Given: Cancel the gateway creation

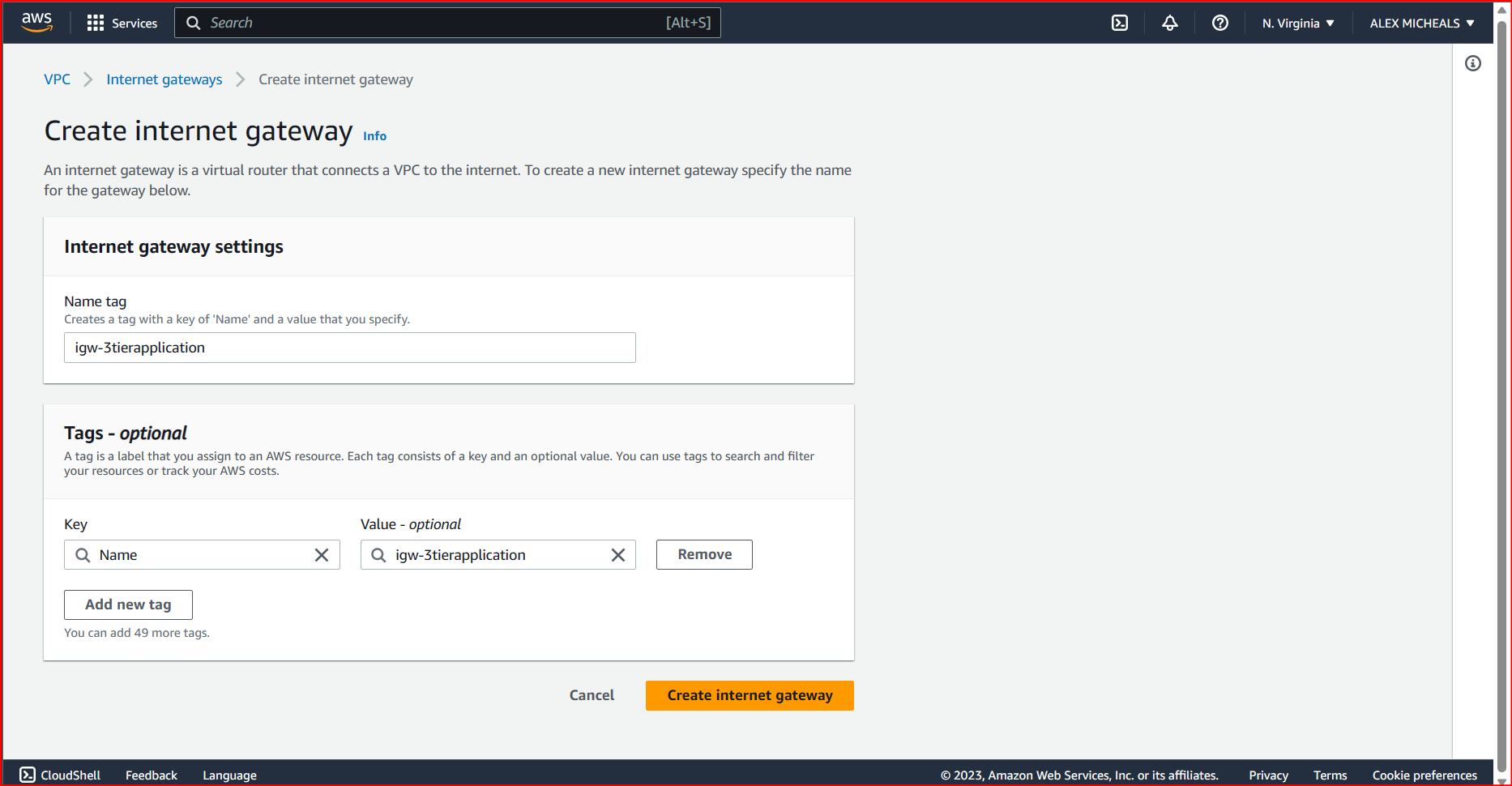Looking at the screenshot, I should pos(592,695).
